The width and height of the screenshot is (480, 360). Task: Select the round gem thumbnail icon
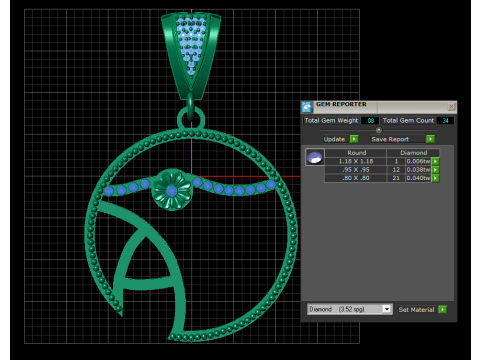click(x=315, y=157)
